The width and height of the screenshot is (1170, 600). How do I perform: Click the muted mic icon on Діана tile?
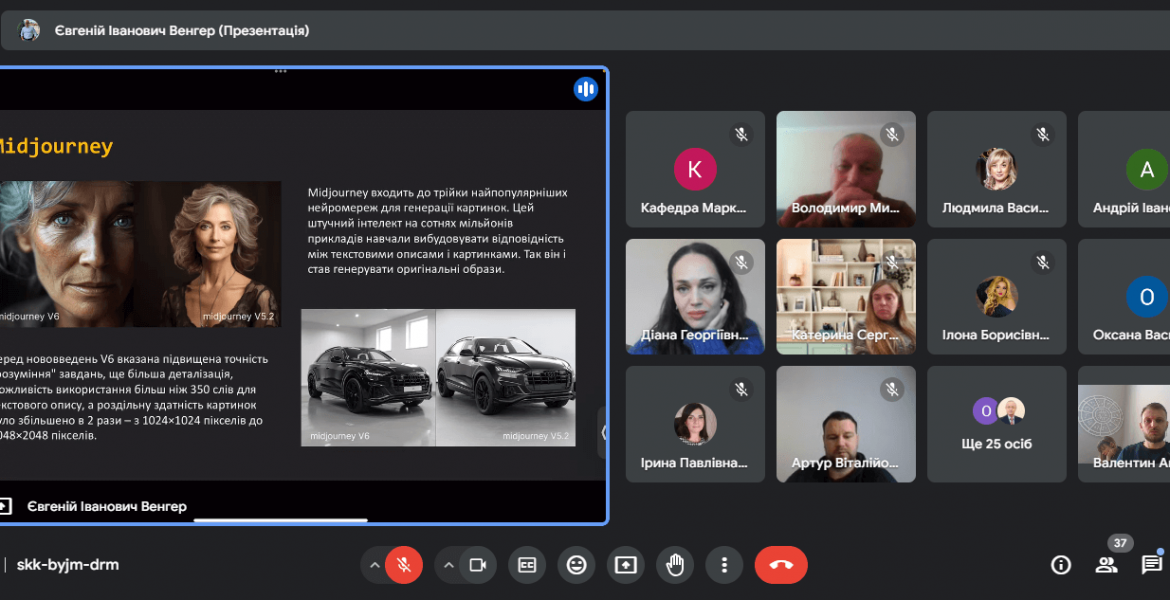tap(741, 262)
